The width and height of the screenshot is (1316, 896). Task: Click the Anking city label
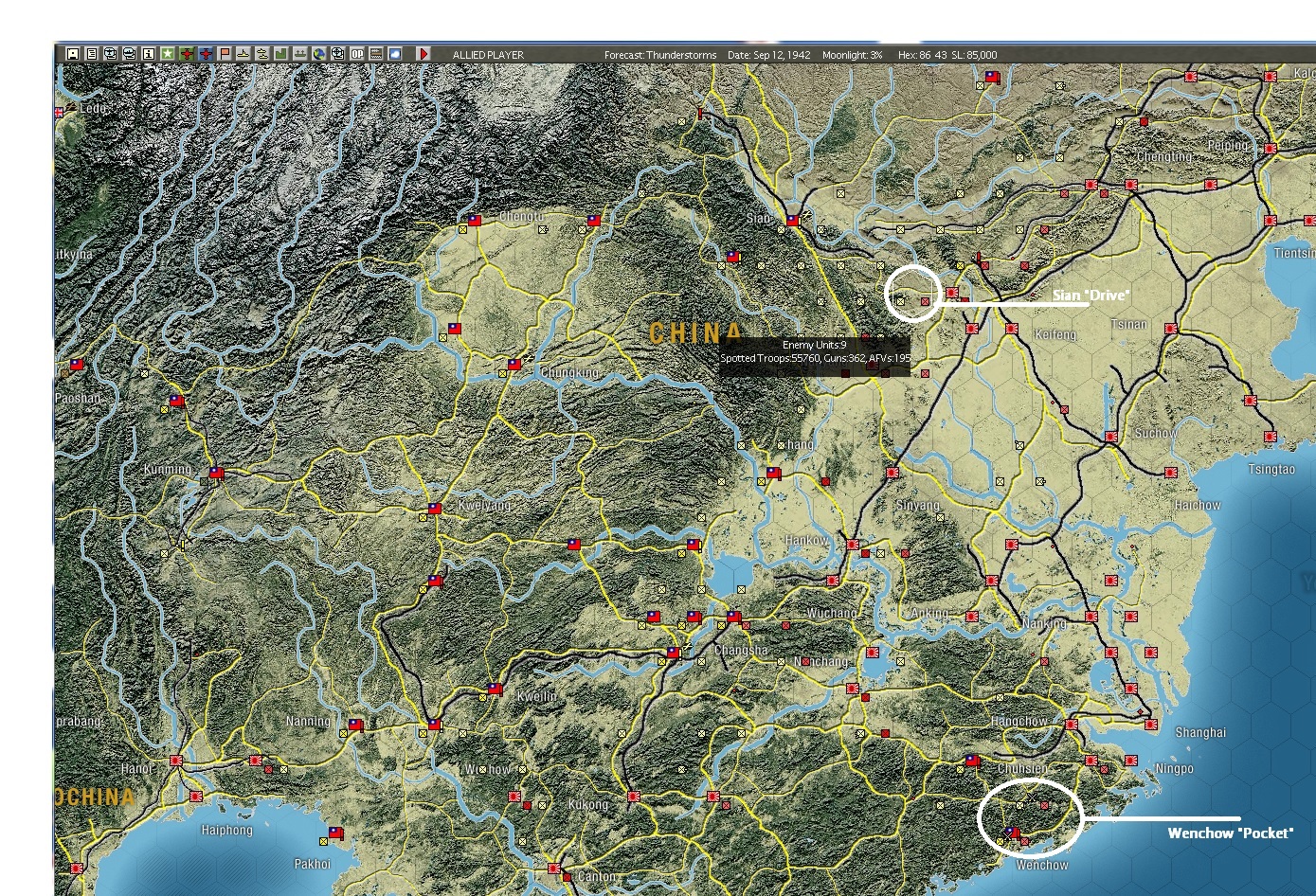point(929,614)
